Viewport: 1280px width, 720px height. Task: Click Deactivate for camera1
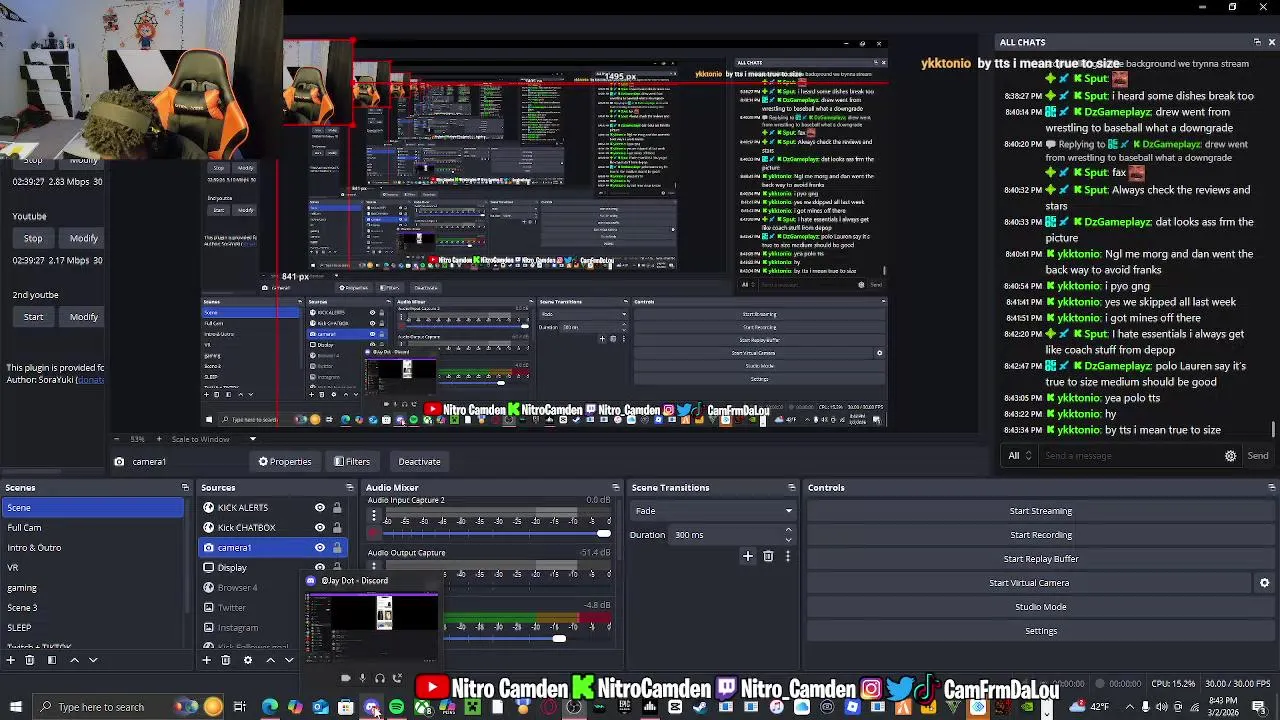tap(419, 462)
